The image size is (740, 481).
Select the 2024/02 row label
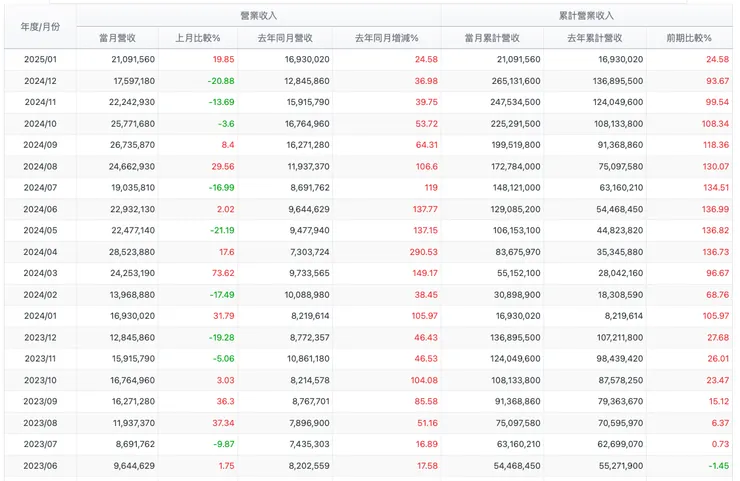[x=40, y=295]
